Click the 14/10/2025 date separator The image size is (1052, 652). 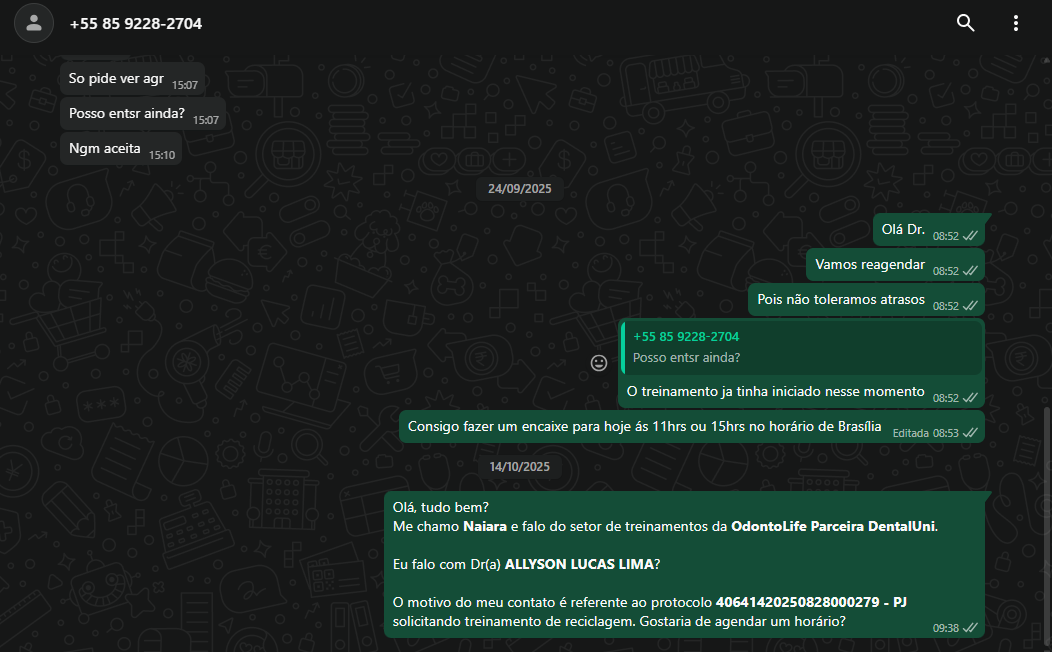519,467
